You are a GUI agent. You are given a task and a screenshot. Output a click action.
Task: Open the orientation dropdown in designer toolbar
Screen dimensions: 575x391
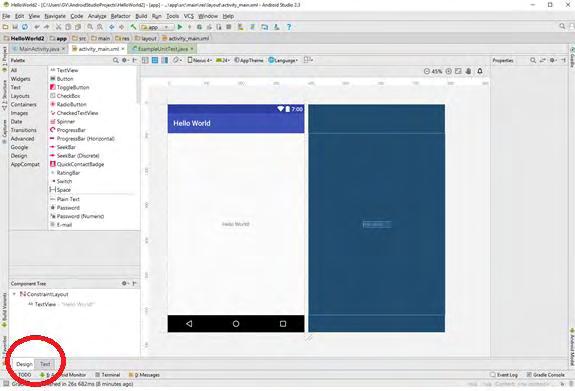(177, 60)
